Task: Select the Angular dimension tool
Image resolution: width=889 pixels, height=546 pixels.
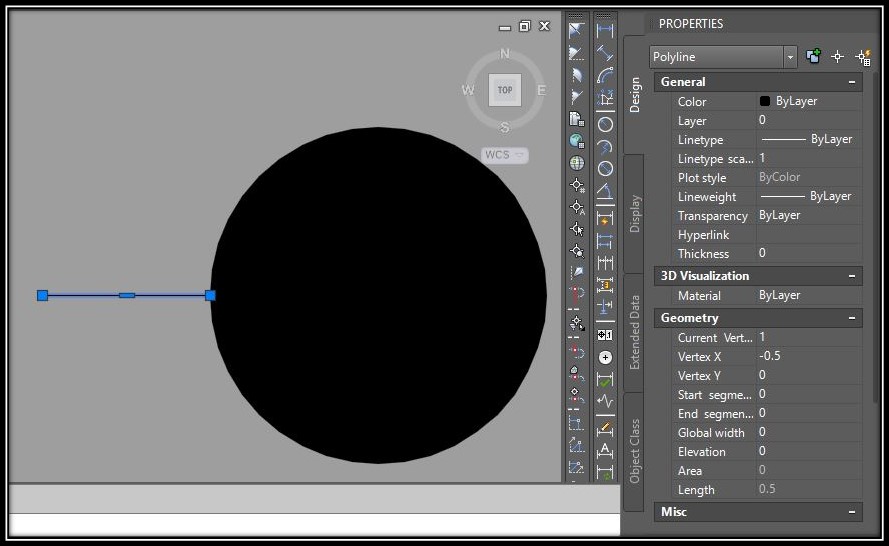Action: click(605, 192)
